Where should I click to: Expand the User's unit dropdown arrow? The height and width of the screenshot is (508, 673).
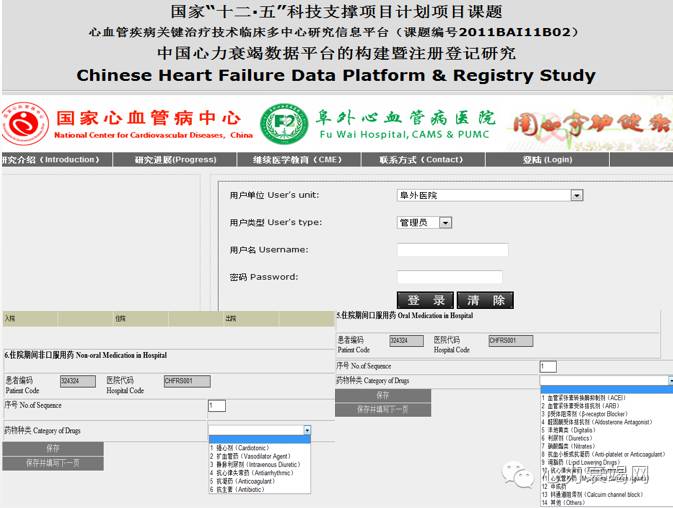pyautogui.click(x=576, y=196)
